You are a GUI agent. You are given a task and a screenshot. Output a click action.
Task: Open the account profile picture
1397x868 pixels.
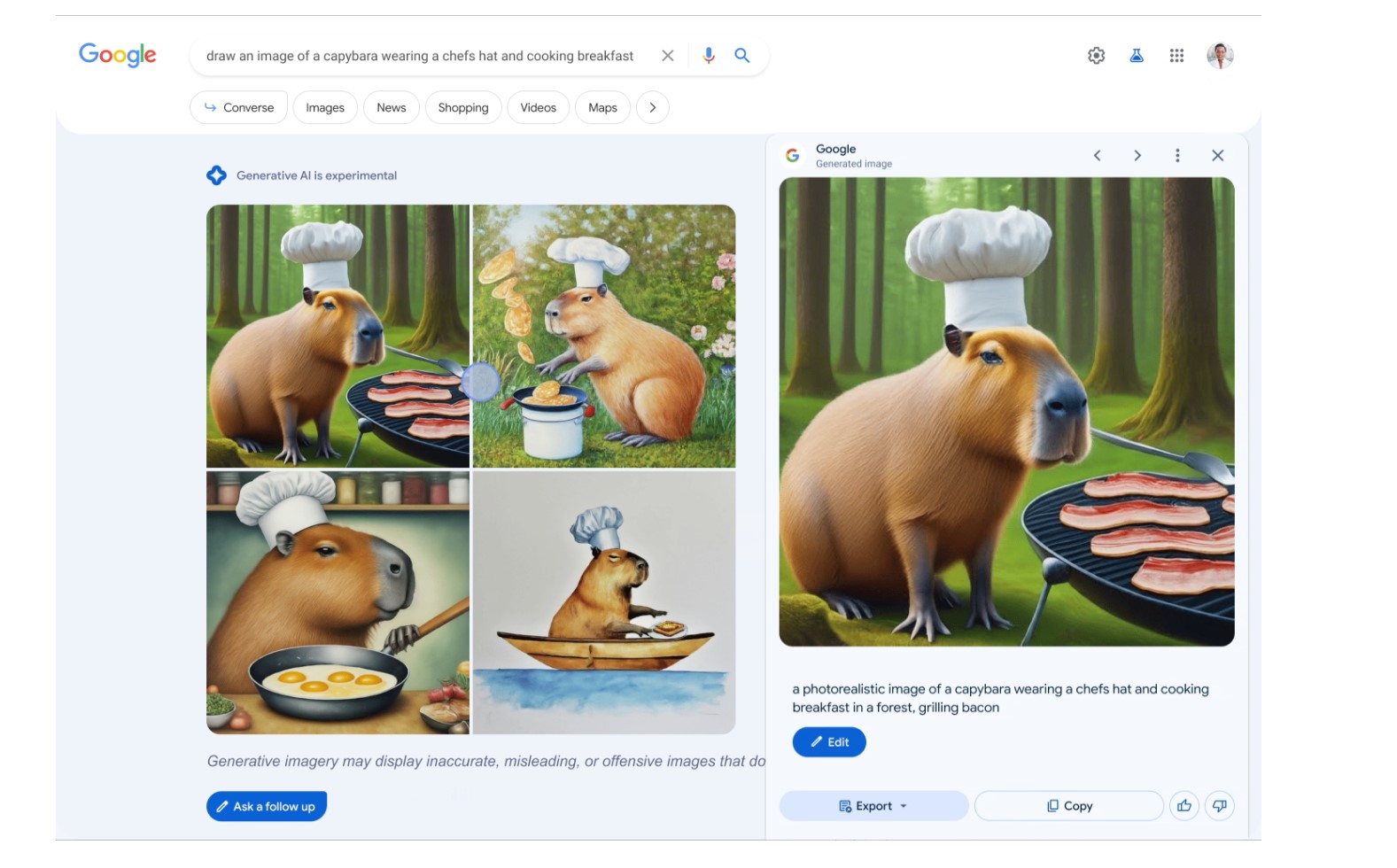click(x=1220, y=56)
